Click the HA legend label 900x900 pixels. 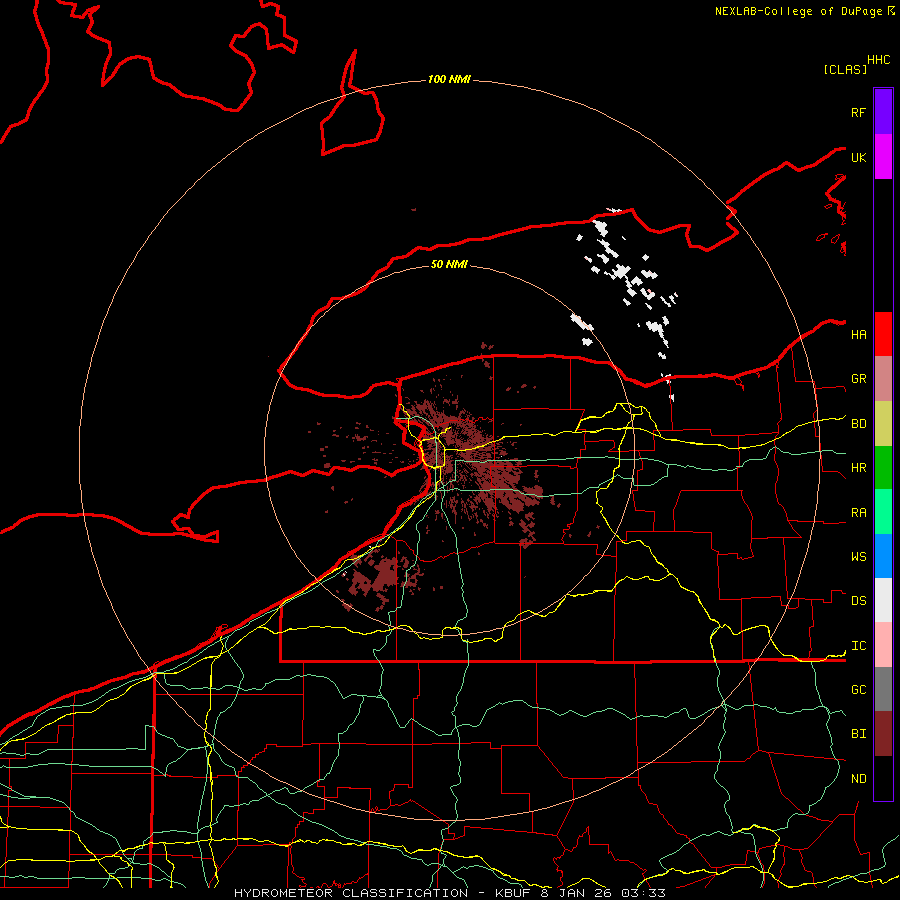tap(858, 334)
